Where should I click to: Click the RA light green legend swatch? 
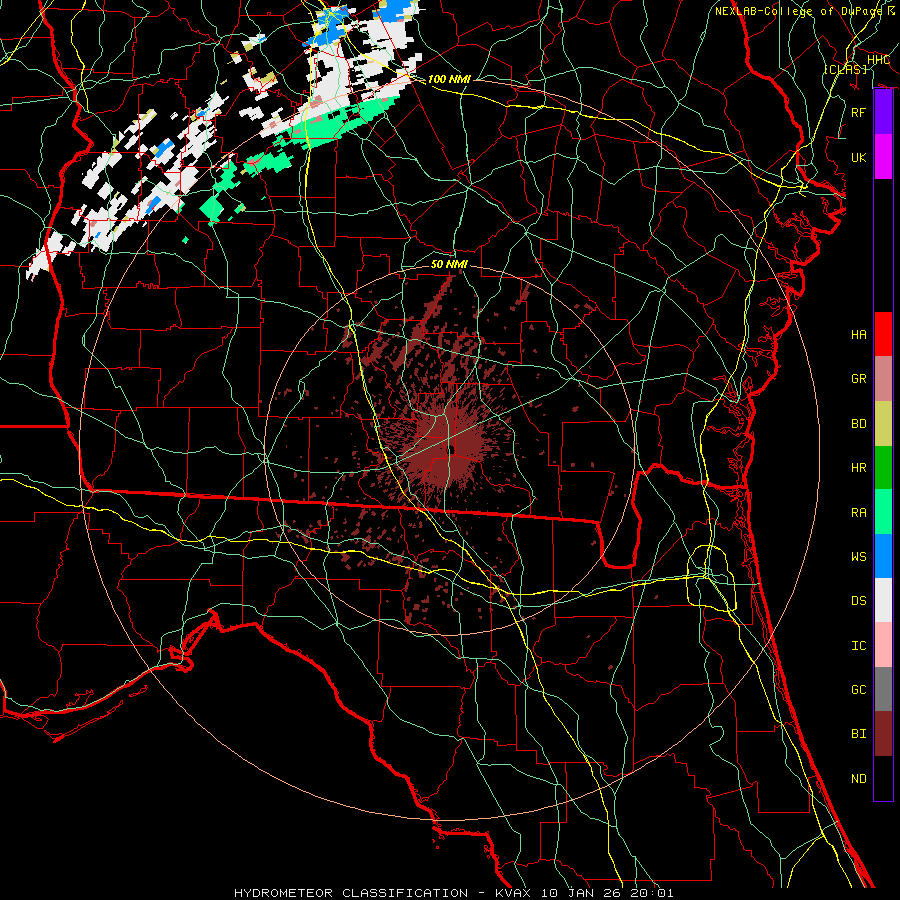coord(883,512)
